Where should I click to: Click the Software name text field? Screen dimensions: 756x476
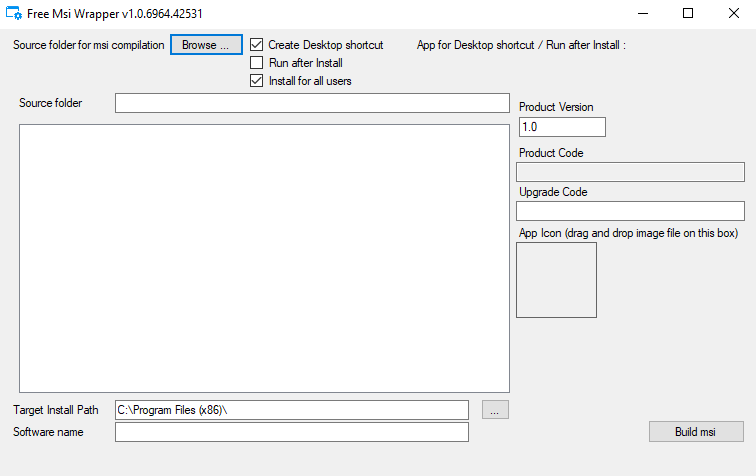(291, 432)
